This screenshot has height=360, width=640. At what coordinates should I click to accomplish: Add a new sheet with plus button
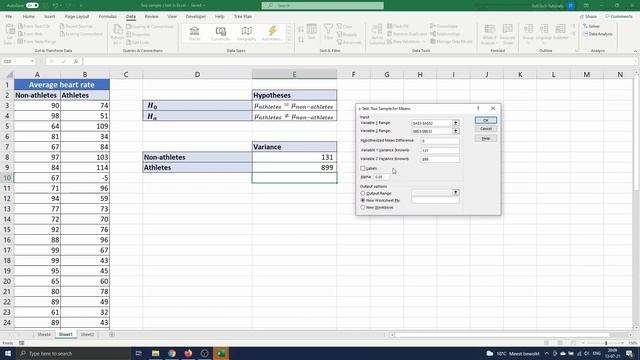click(x=111, y=334)
